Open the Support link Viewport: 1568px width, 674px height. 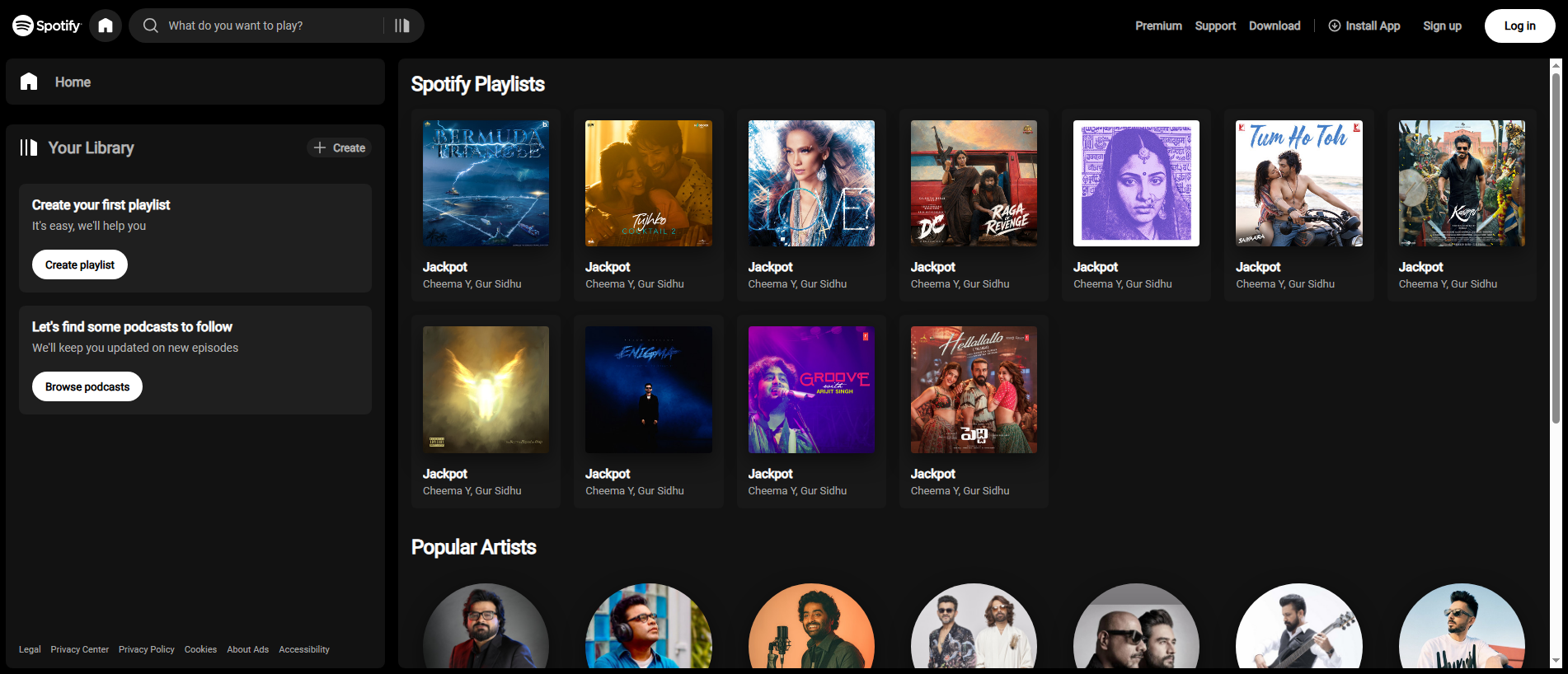[1215, 26]
